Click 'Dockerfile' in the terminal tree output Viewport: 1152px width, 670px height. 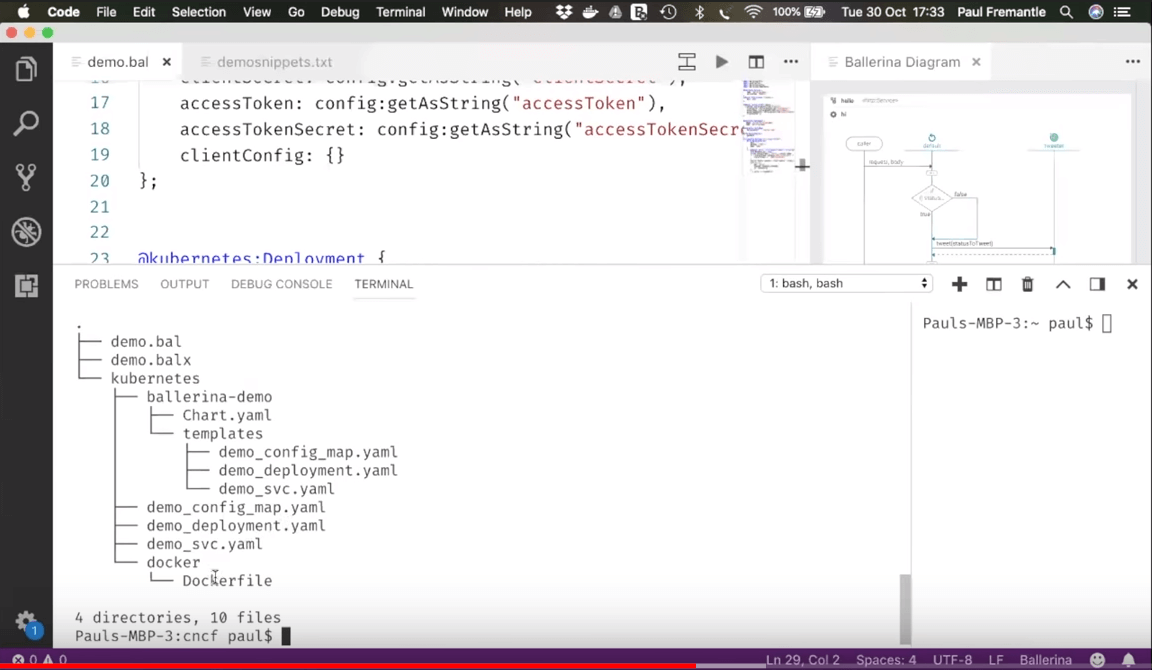click(x=227, y=580)
